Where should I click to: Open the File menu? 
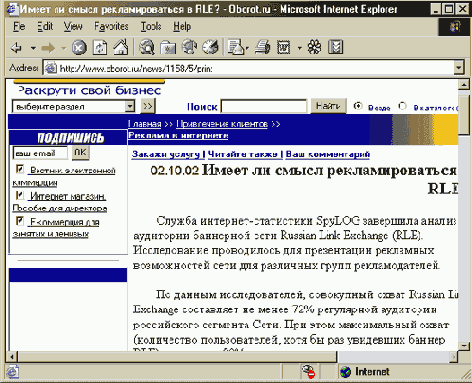click(x=19, y=26)
